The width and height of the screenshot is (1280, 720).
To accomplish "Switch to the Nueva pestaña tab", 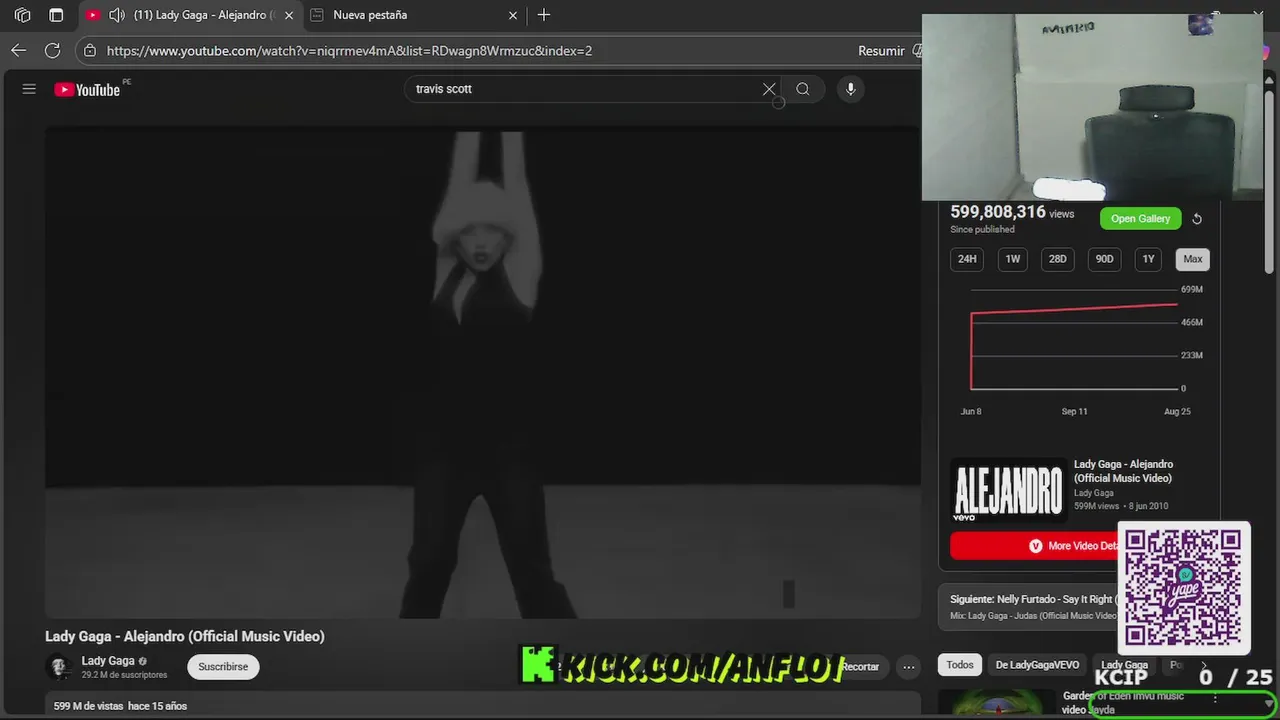I will (415, 15).
